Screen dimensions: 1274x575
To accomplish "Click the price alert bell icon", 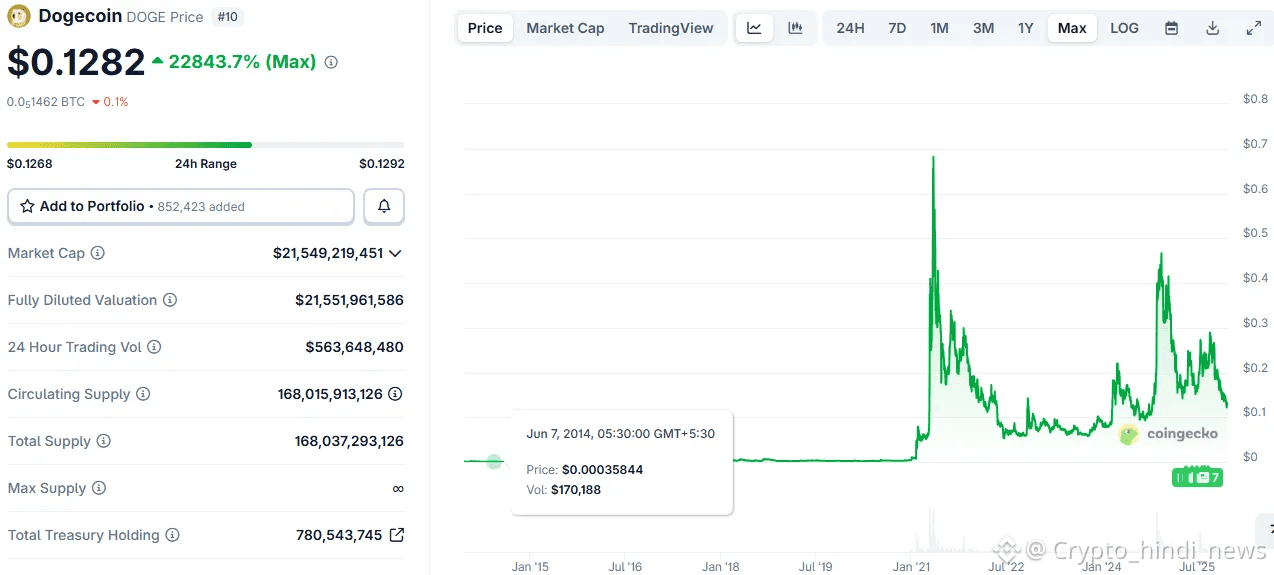I will (x=384, y=207).
